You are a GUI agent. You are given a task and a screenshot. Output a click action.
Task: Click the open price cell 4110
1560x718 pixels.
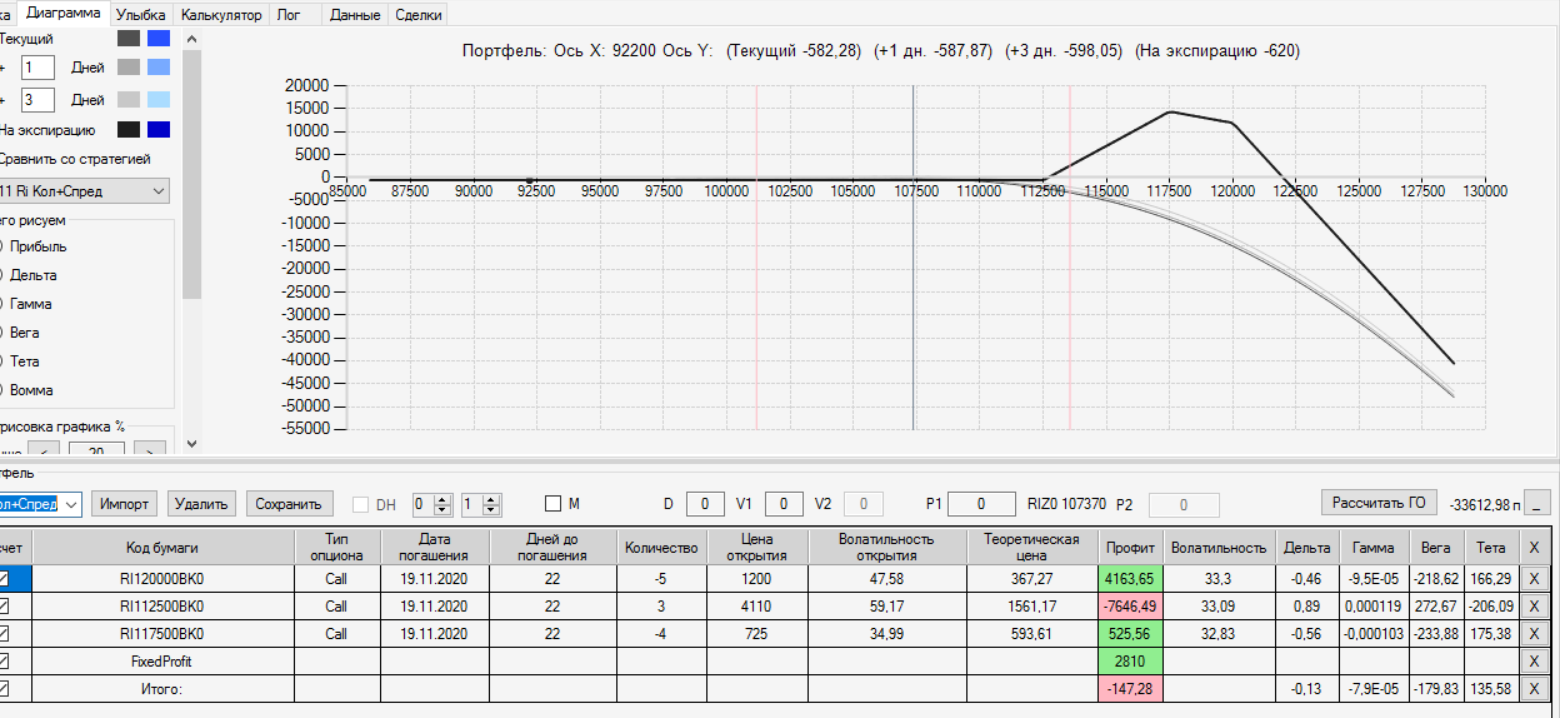[x=756, y=606]
